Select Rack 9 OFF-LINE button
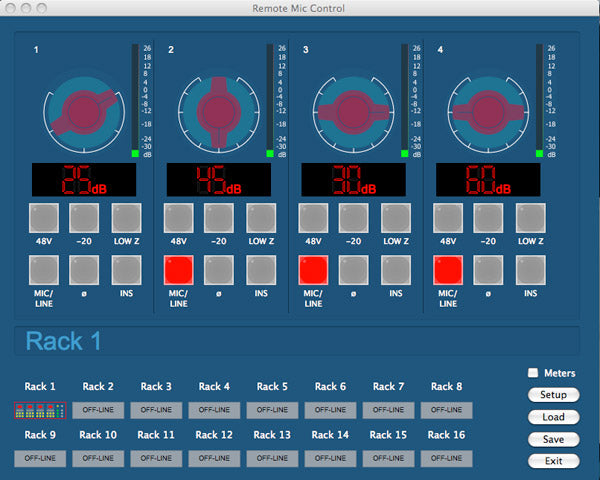This screenshot has width=600, height=480. coord(40,458)
